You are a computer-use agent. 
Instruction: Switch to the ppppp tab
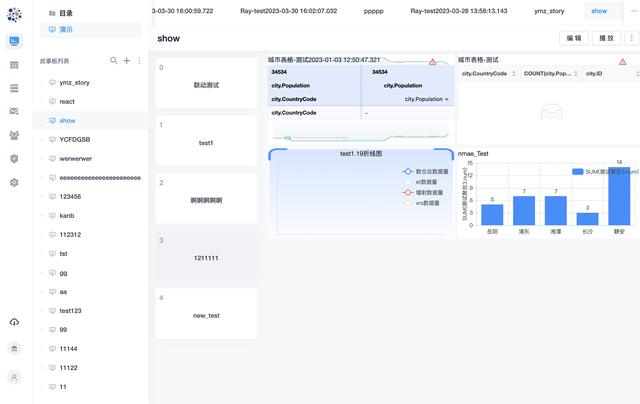tap(373, 11)
